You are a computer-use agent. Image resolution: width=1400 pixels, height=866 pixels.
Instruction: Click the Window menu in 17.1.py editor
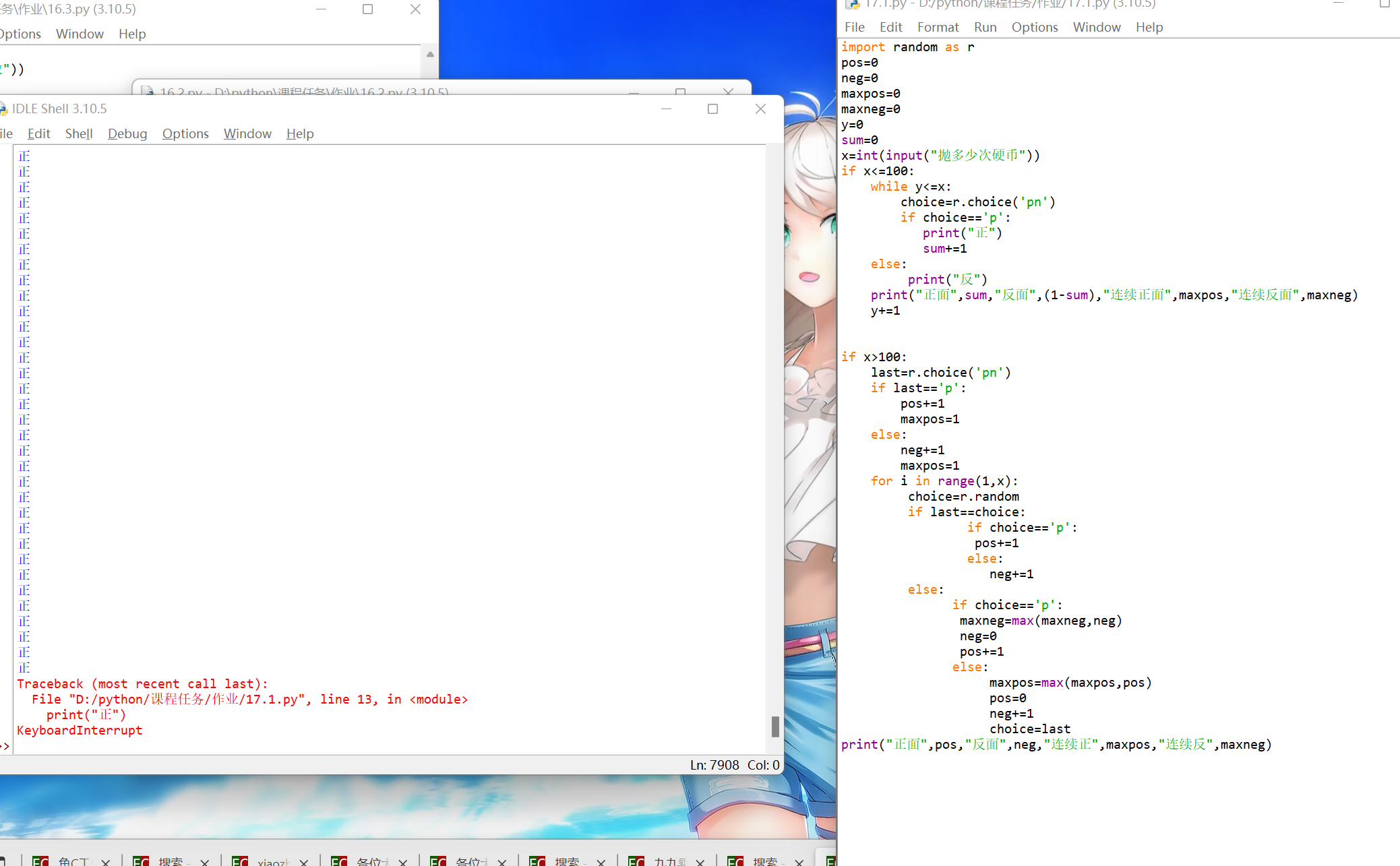pyautogui.click(x=1095, y=27)
